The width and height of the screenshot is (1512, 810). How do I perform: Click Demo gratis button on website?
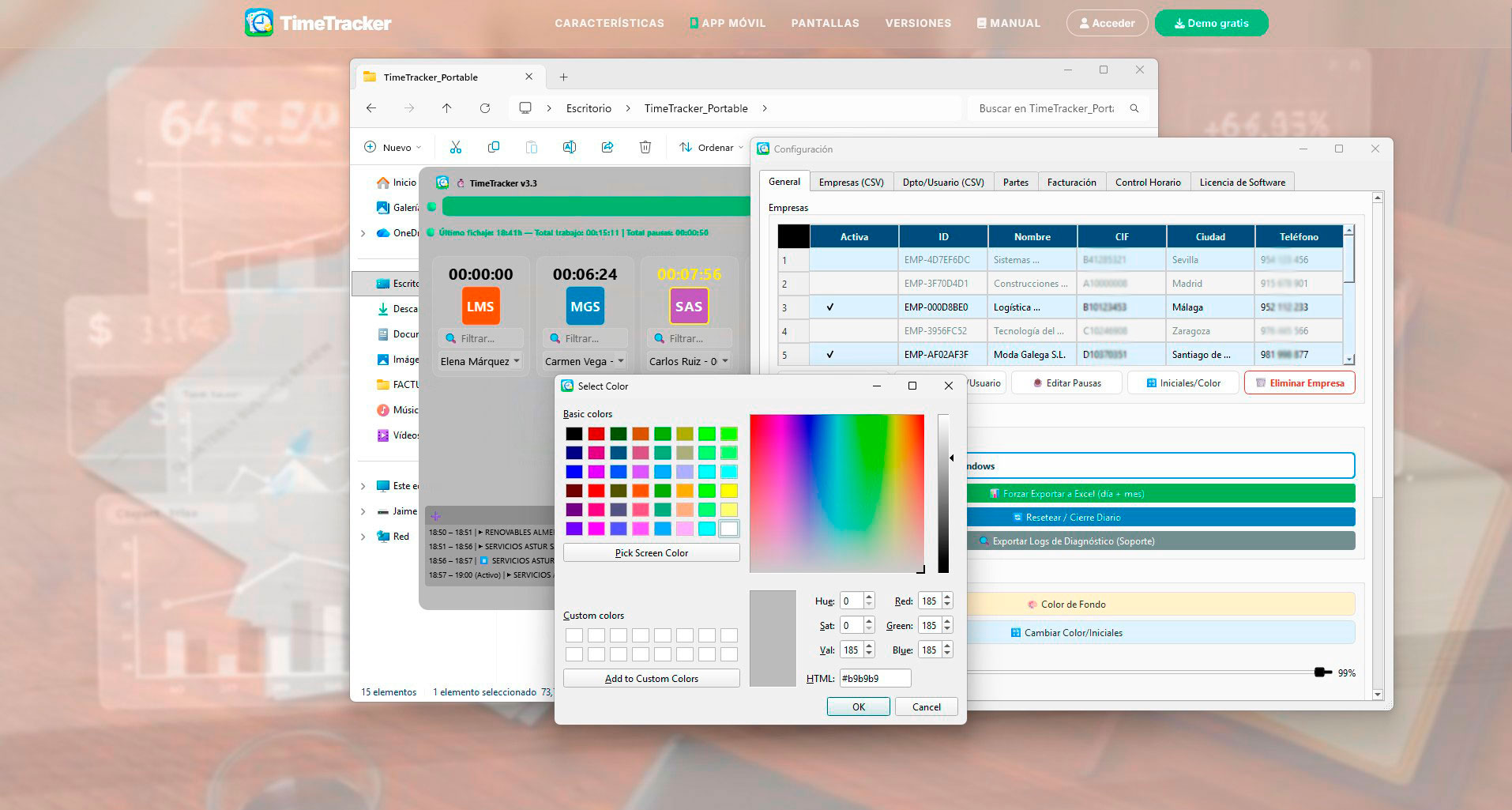pos(1211,23)
